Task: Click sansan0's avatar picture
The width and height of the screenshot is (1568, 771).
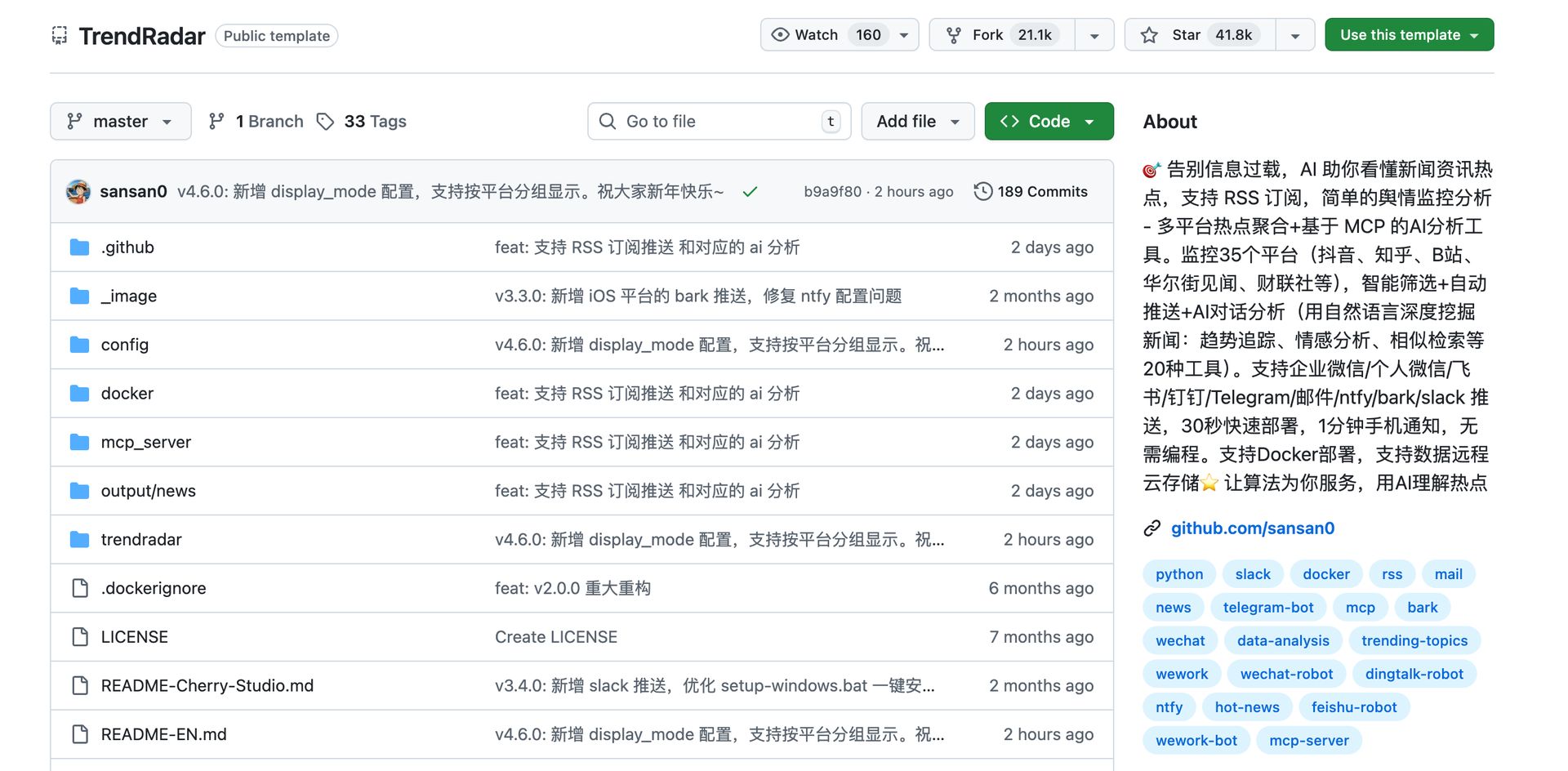Action: point(78,192)
